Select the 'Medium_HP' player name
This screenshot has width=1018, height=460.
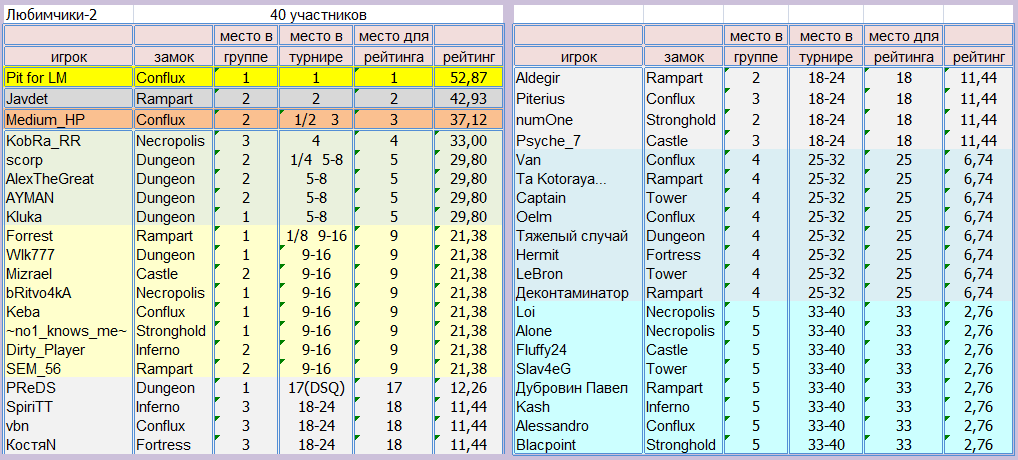click(68, 120)
